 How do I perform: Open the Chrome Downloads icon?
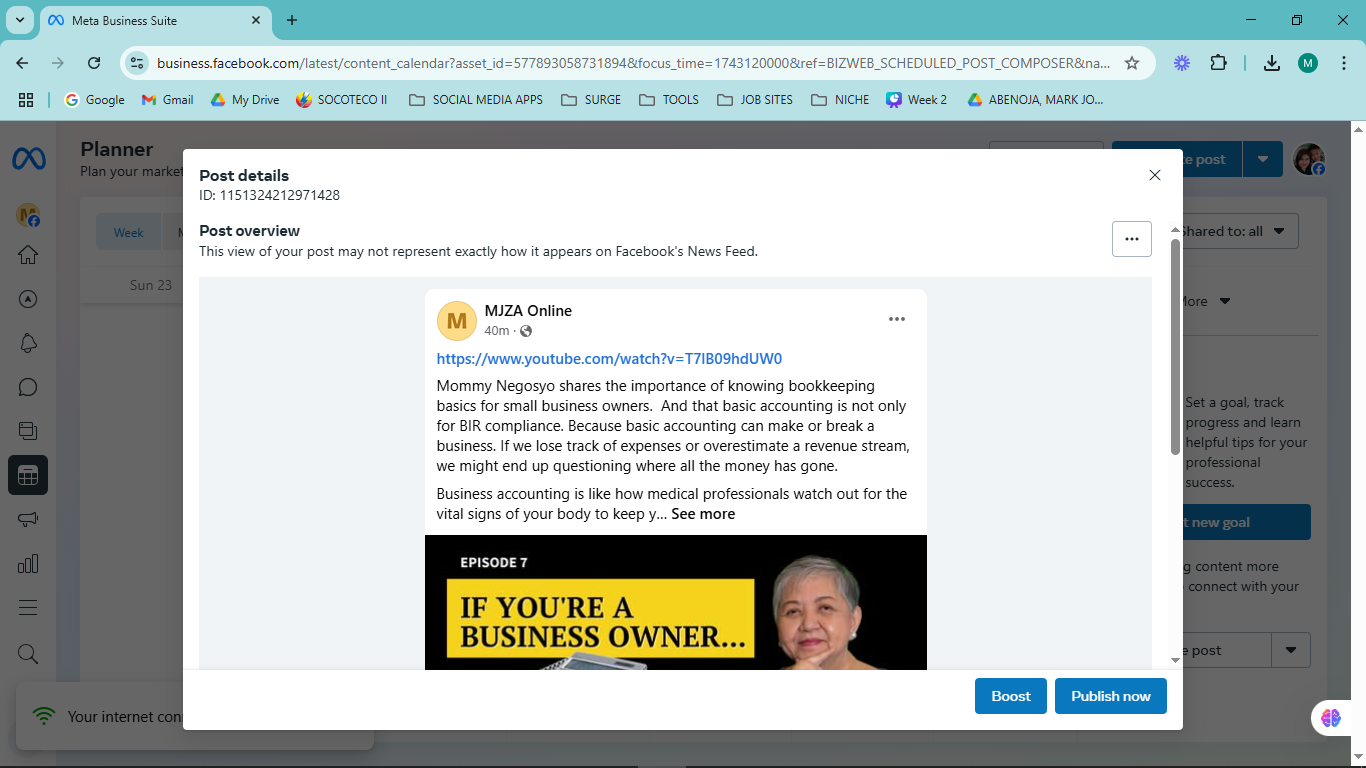[x=1272, y=63]
